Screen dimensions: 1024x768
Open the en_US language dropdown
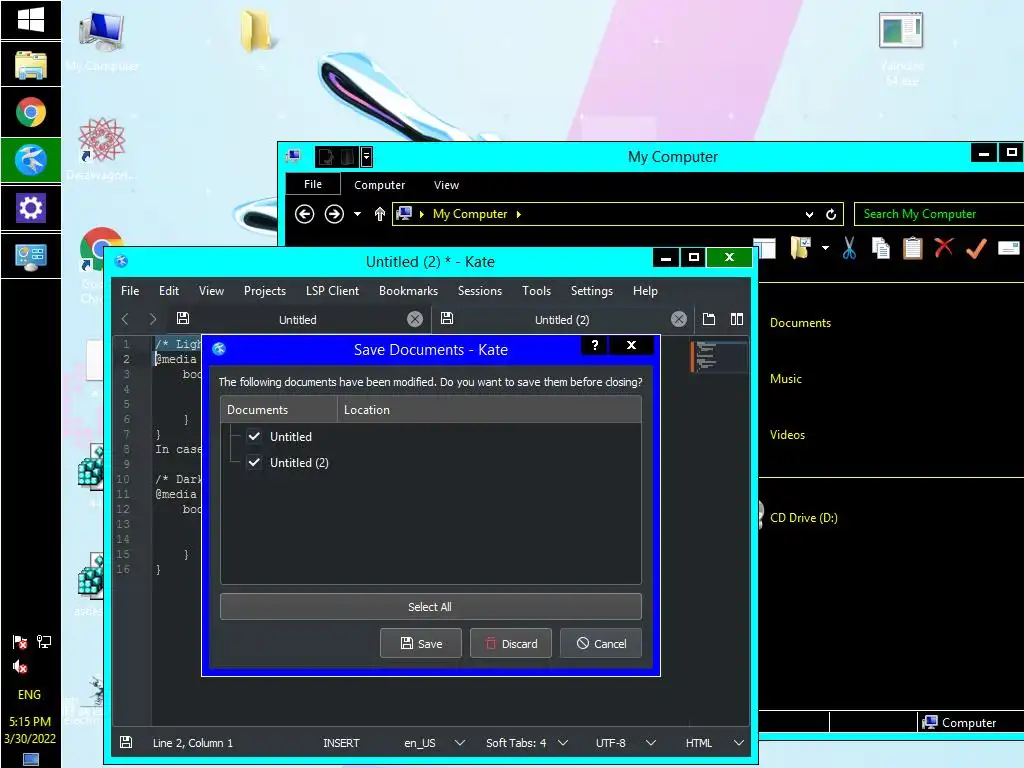click(434, 743)
